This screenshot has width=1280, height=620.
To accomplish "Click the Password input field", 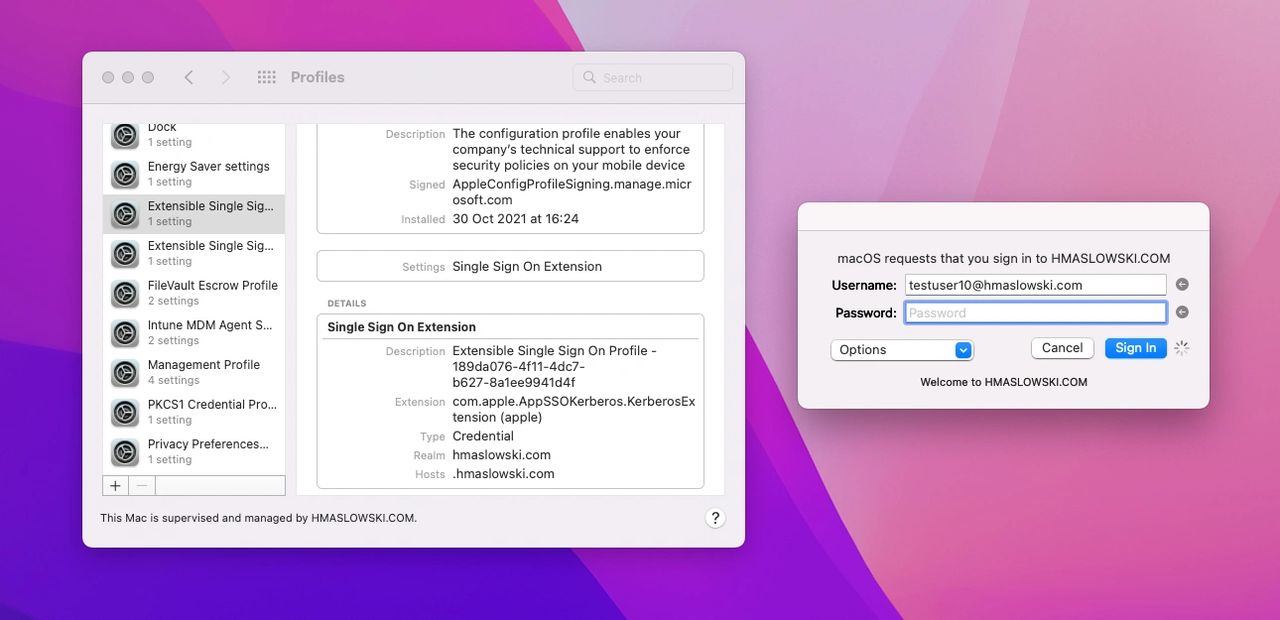I will [1035, 313].
